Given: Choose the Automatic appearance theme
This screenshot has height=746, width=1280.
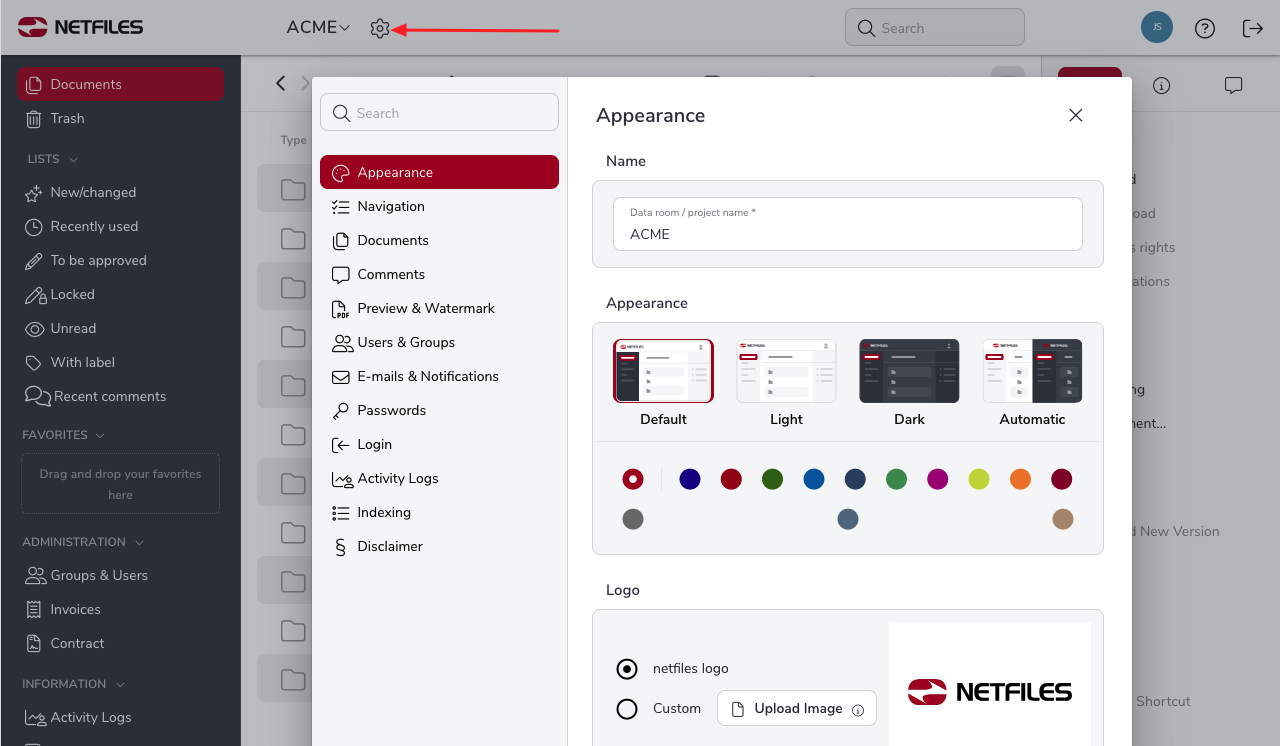Looking at the screenshot, I should (1032, 383).
